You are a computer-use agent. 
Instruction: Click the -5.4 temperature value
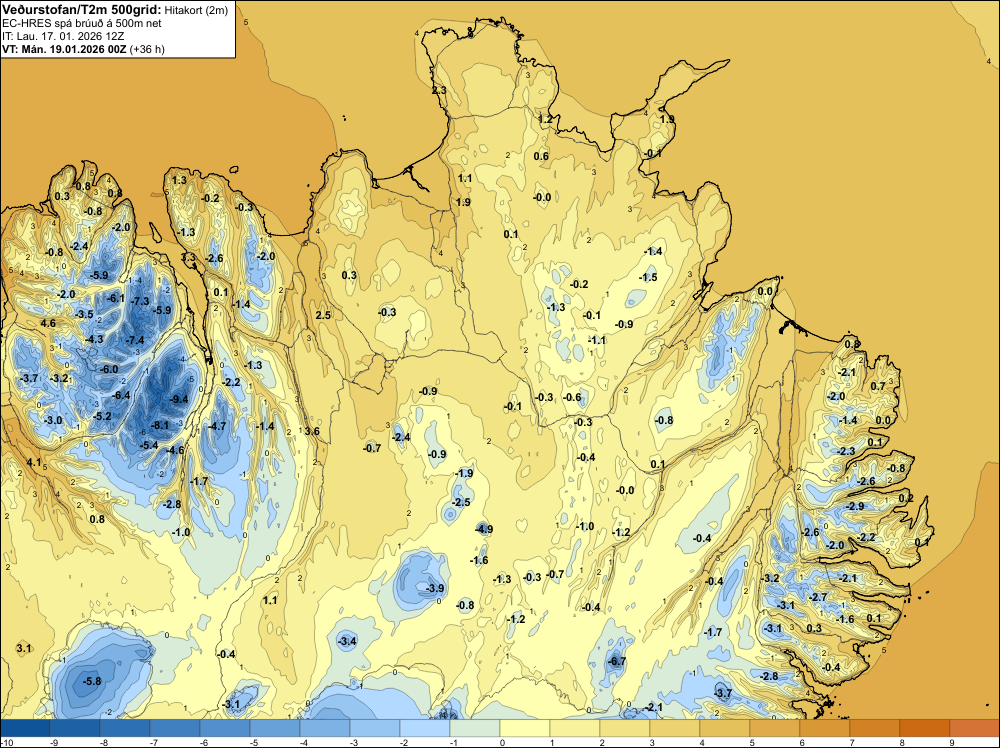point(149,445)
